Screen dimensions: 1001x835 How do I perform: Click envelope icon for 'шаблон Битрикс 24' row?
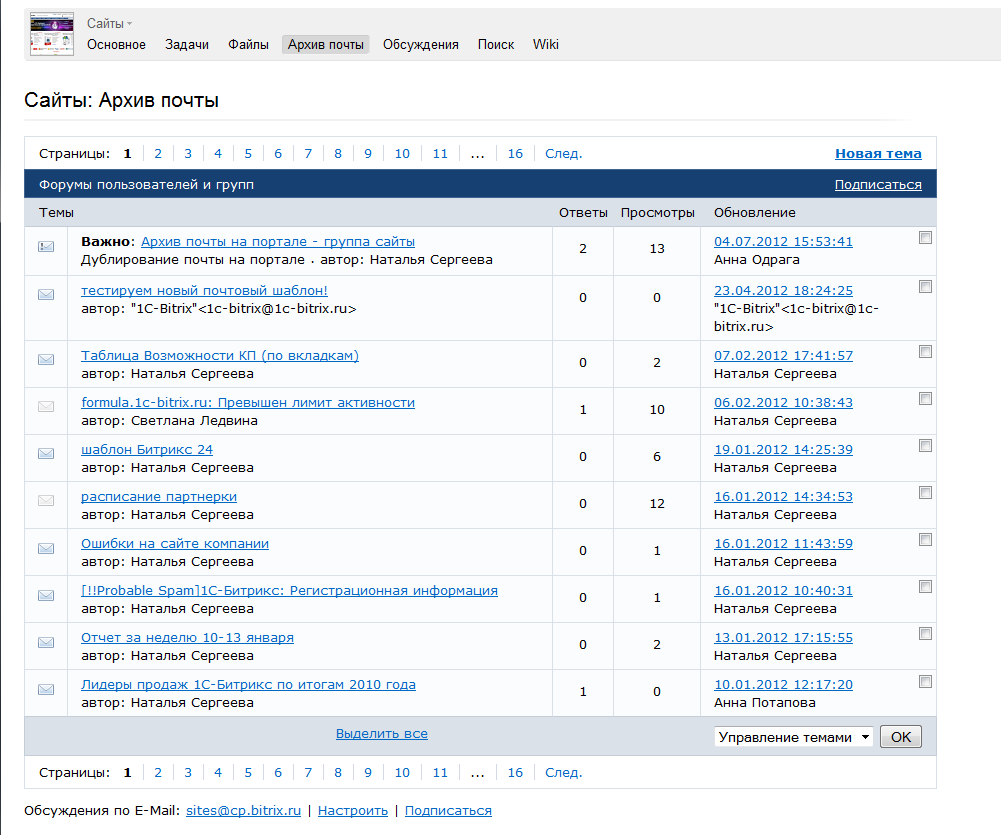[46, 453]
